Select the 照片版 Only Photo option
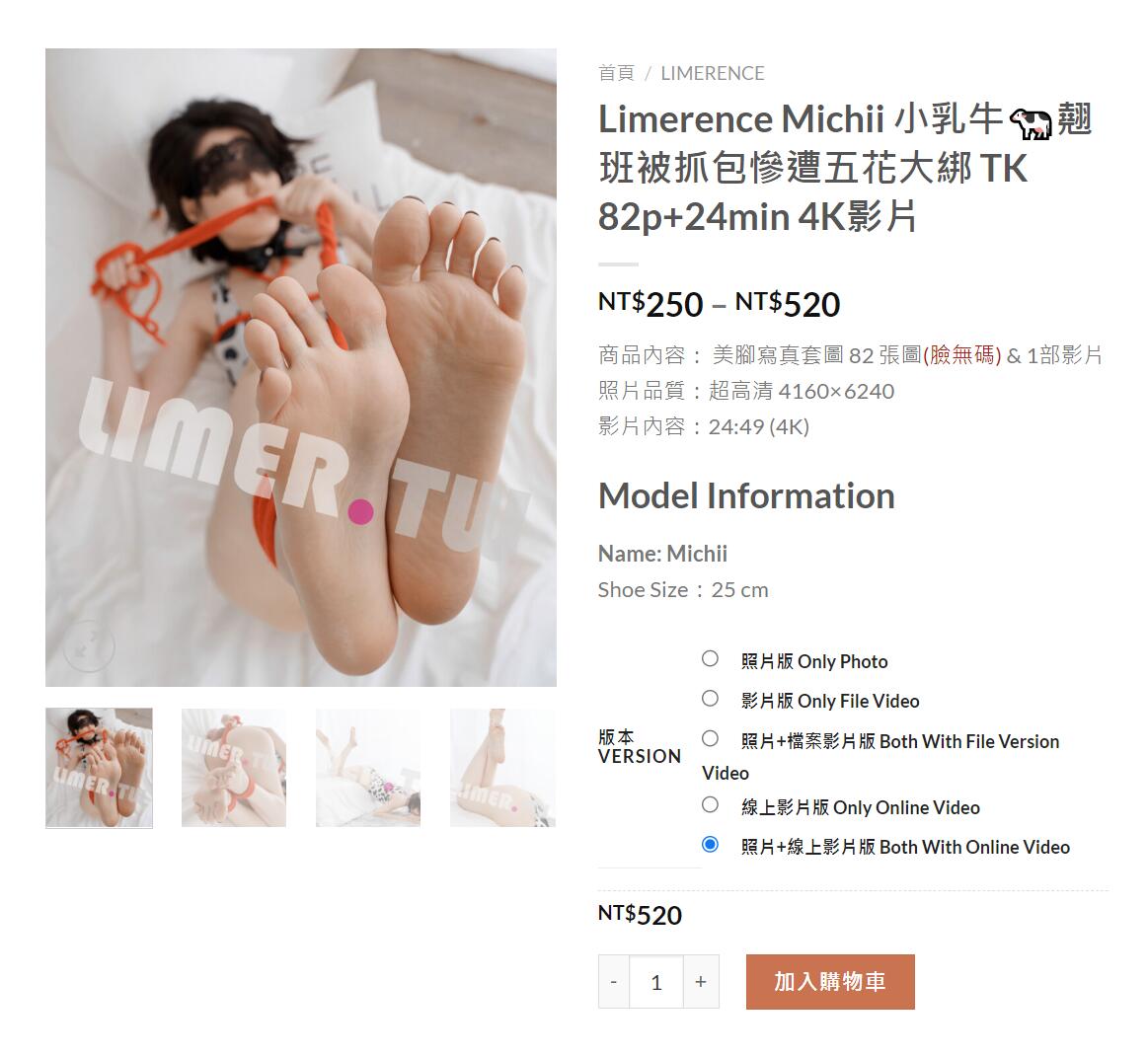1148x1057 pixels. coord(710,659)
